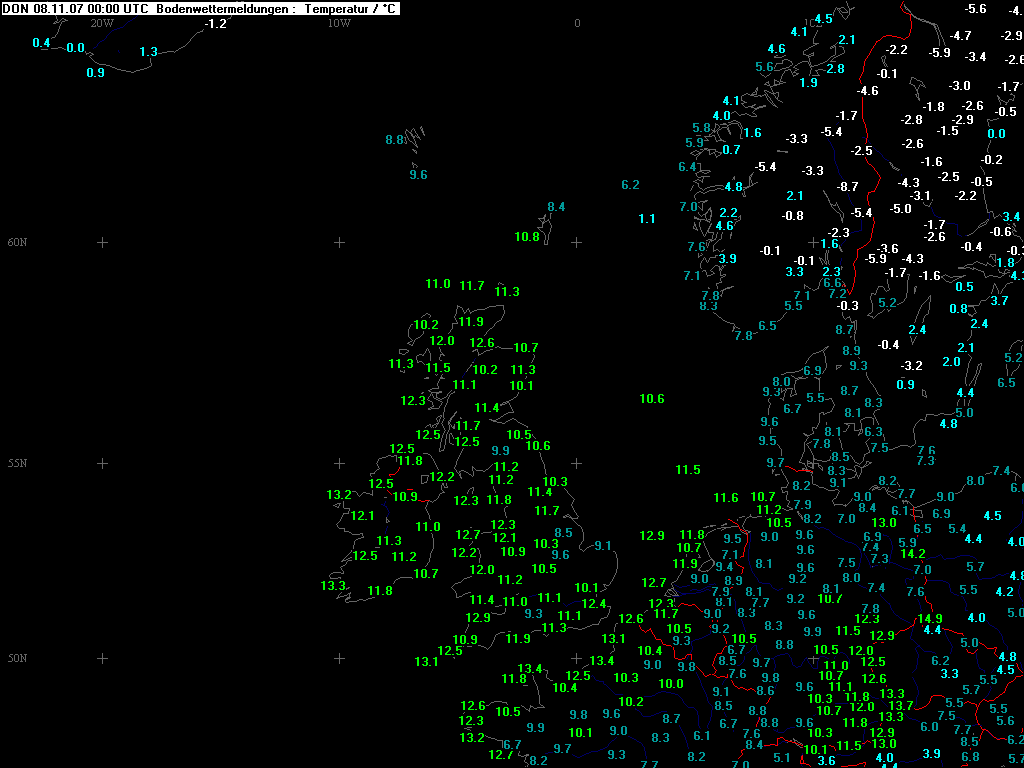Select the -1.2 reading near the top

(215, 23)
